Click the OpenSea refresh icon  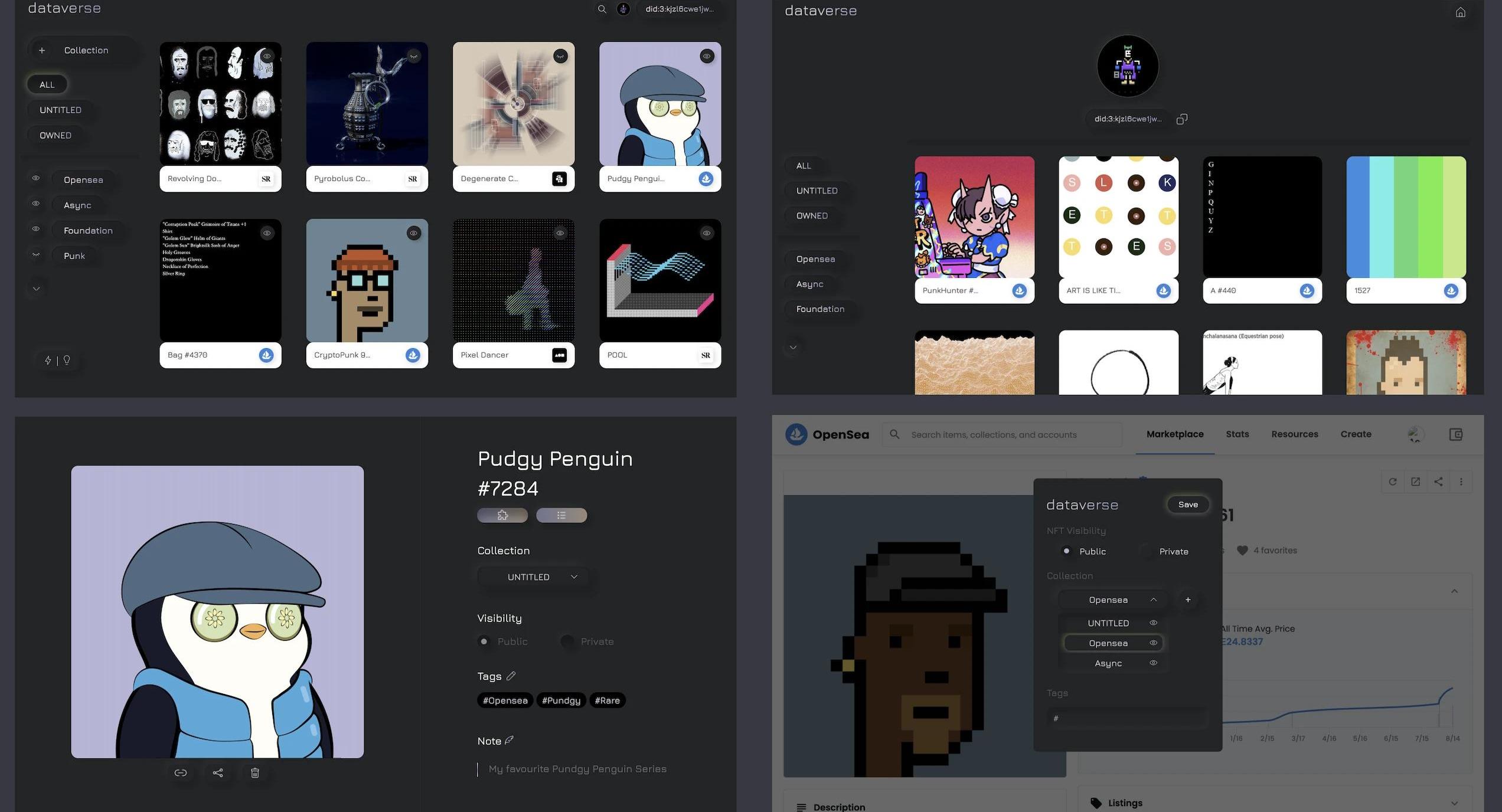pos(1392,482)
